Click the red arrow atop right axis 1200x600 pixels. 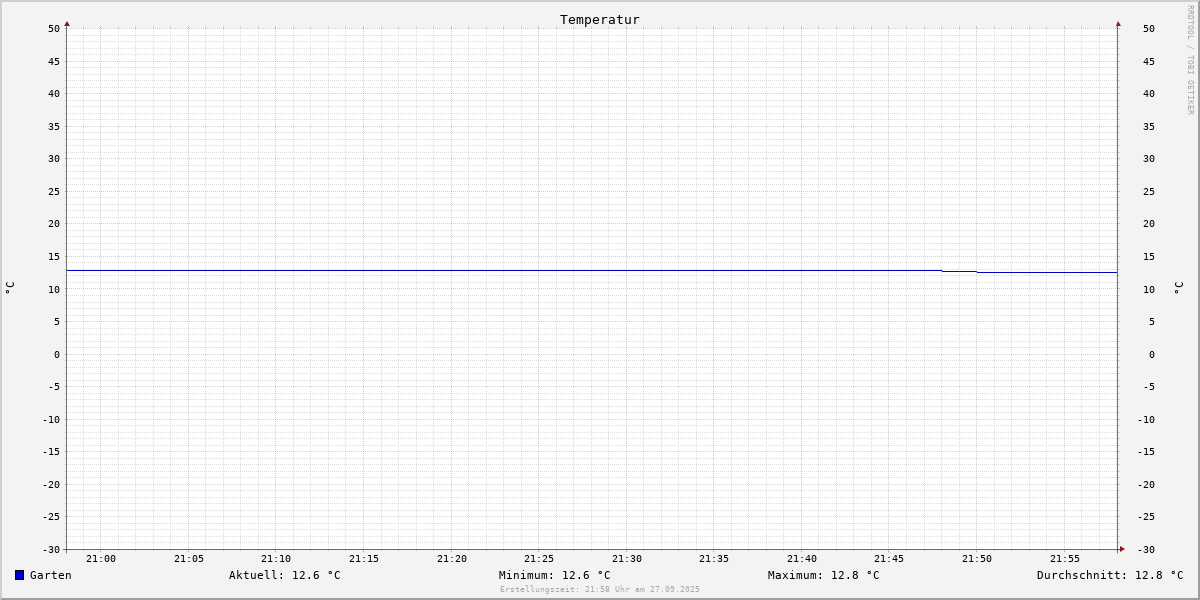(x=1118, y=23)
